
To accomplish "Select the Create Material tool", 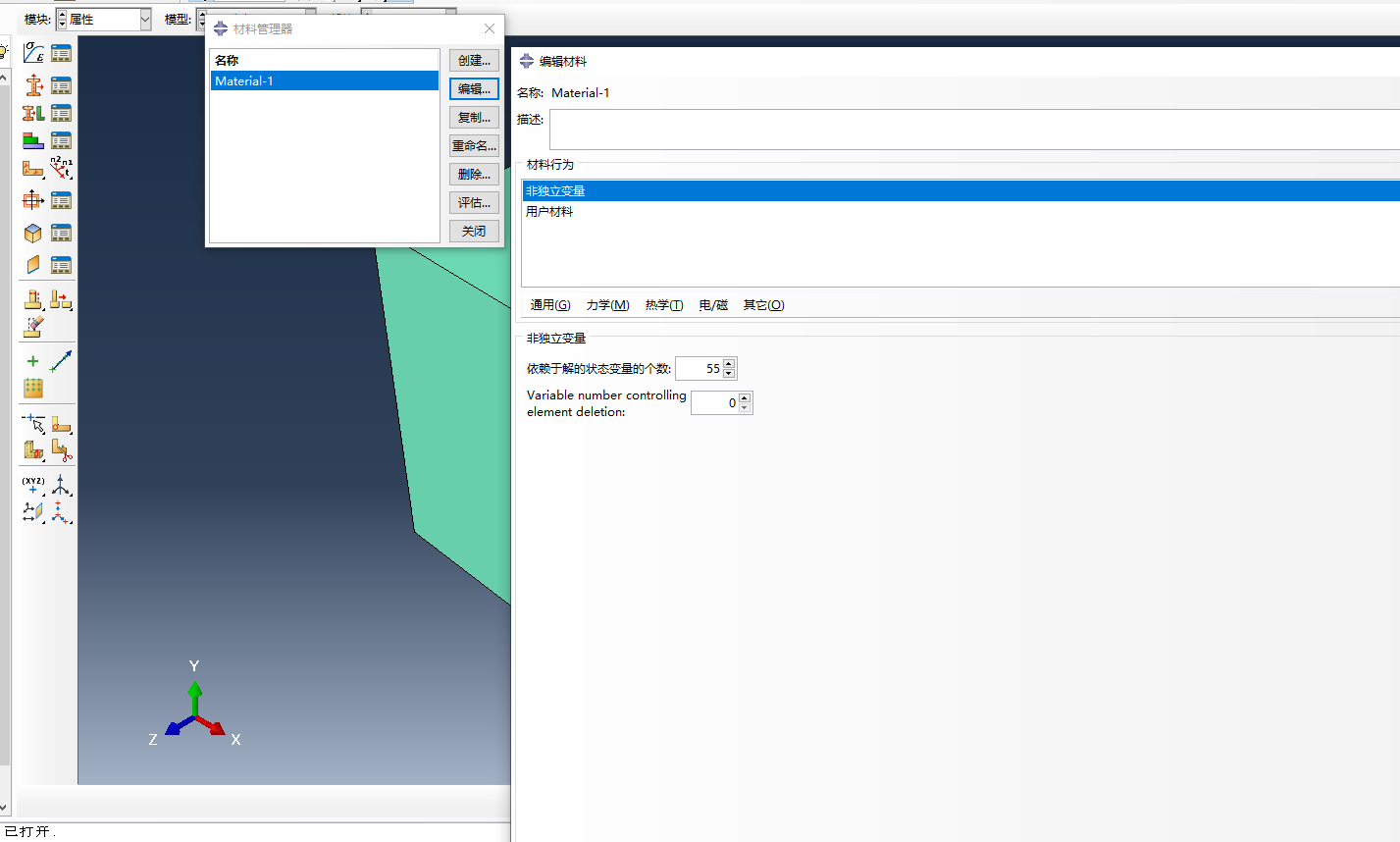I will [x=32, y=54].
